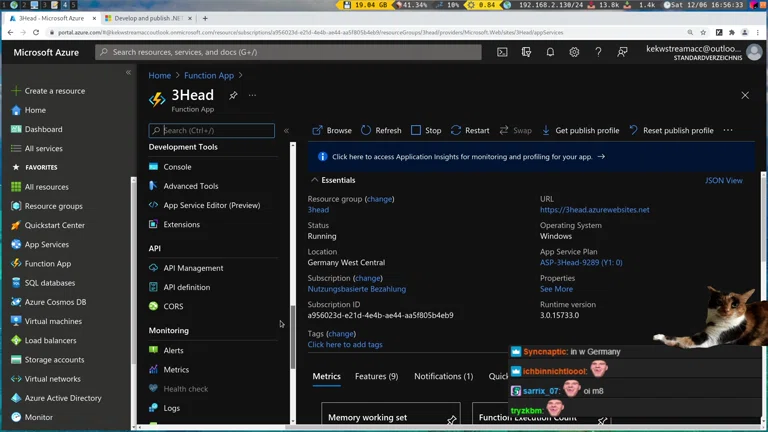Open API Management
The height and width of the screenshot is (432, 768).
pyautogui.click(x=193, y=268)
